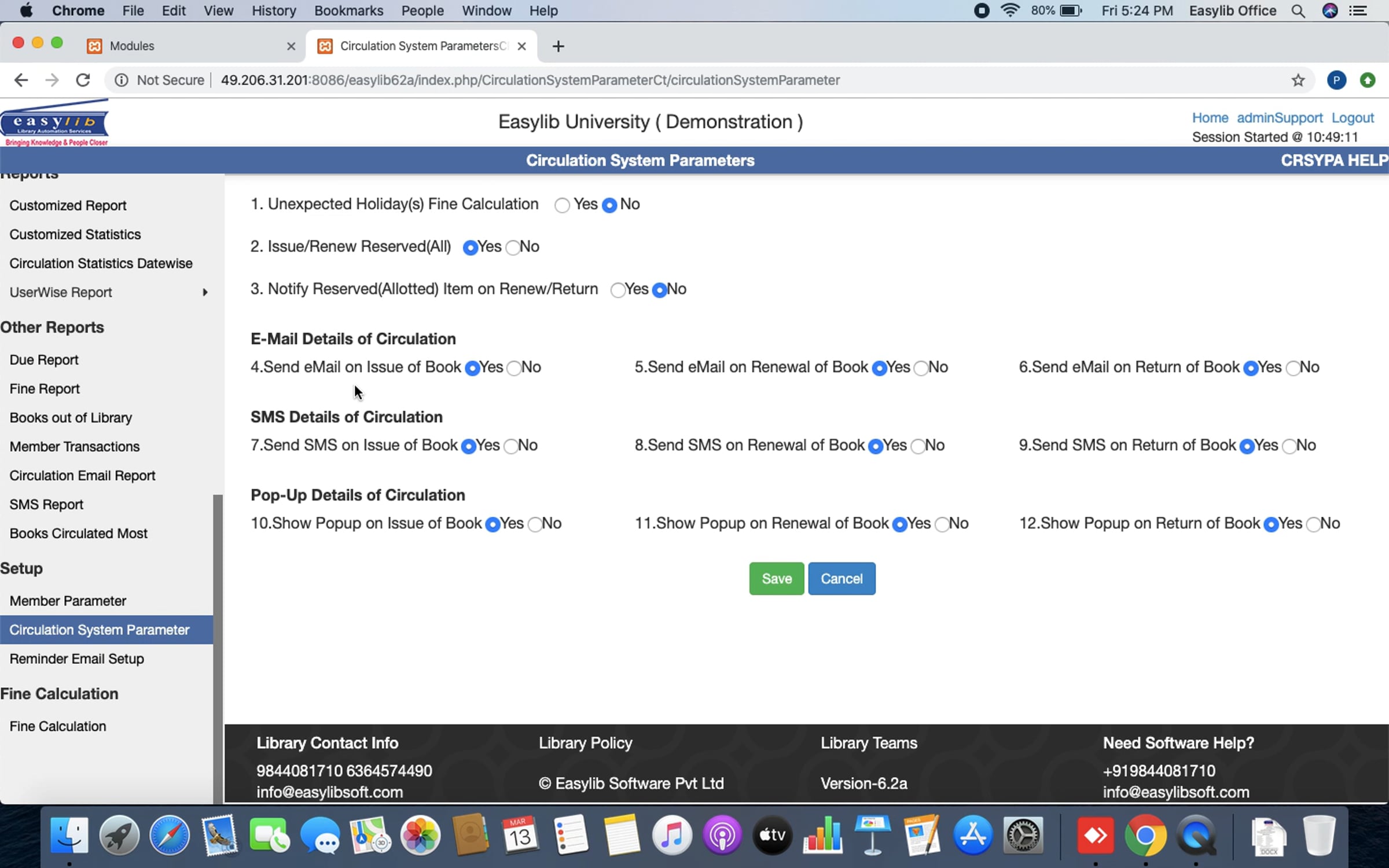Select No for Send eMail on Issue
1389x868 pixels.
point(514,368)
